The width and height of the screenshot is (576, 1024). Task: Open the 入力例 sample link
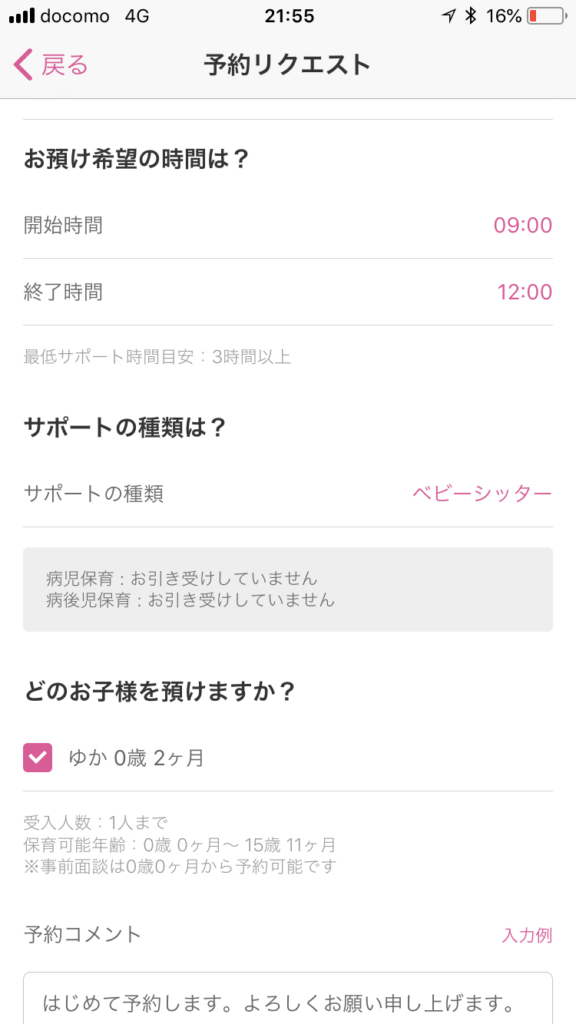tap(526, 935)
